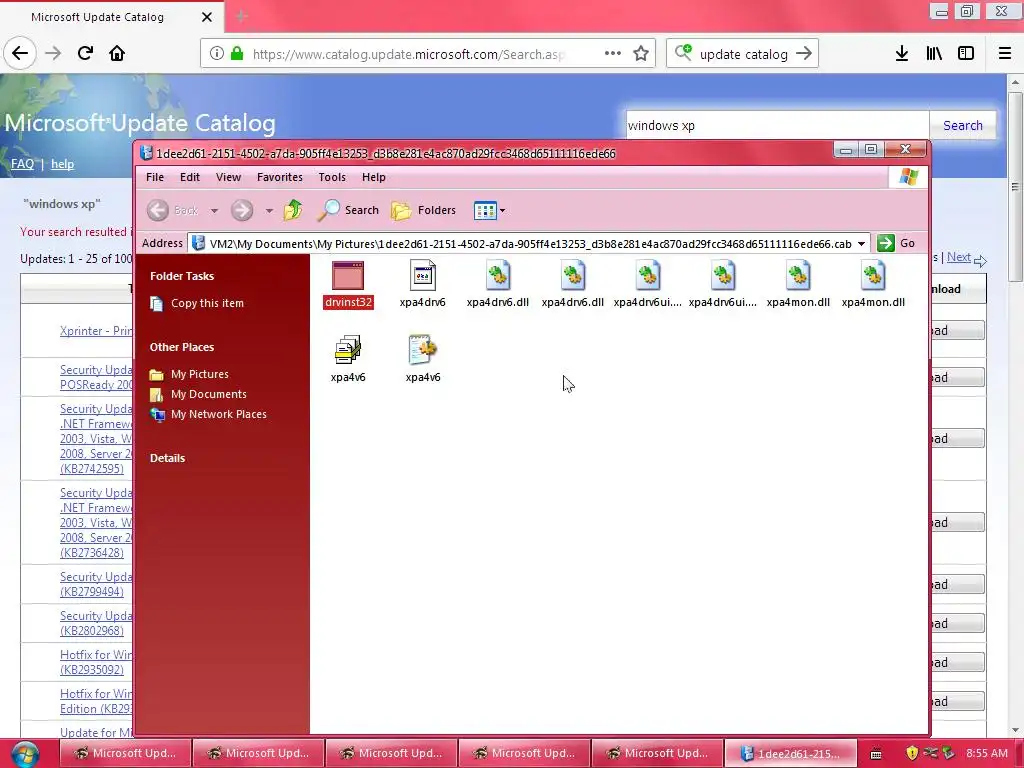Click the 8:55 AM taskbar clock
1024x768 pixels.
(987, 753)
